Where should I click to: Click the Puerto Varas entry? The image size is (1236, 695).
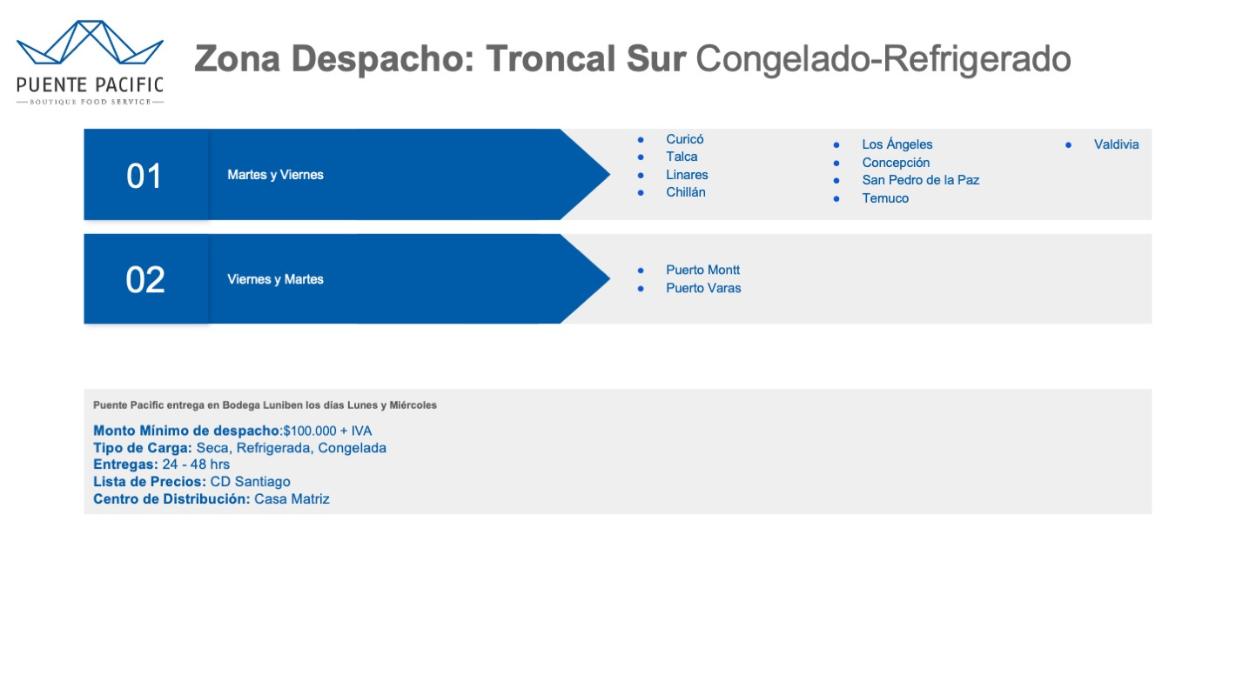point(704,288)
